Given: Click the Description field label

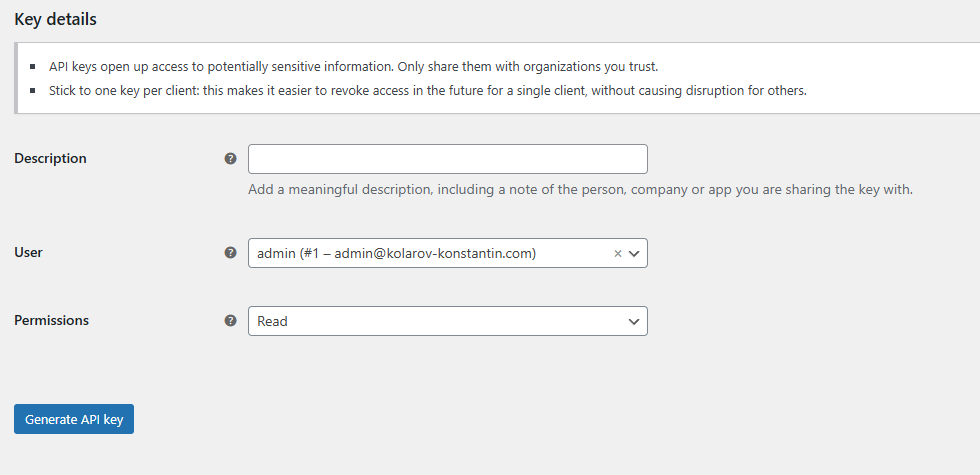Looking at the screenshot, I should coord(50,158).
